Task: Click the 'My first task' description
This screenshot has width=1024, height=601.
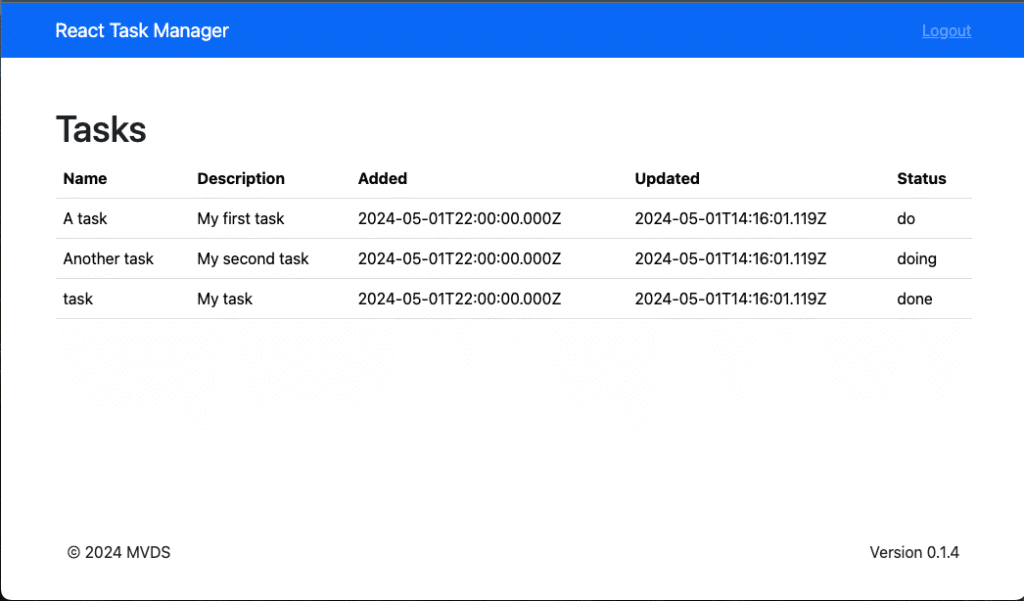Action: (x=240, y=219)
